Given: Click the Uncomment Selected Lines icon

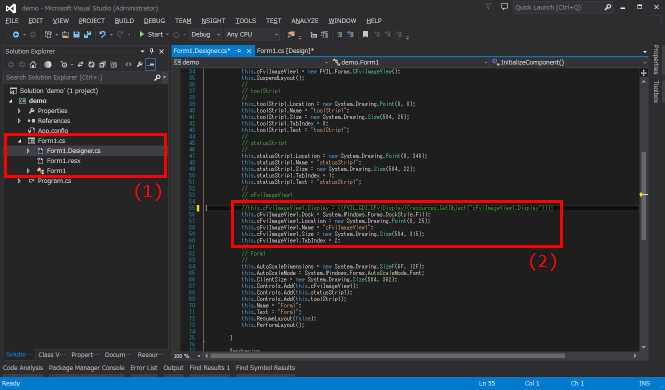Looking at the screenshot, I should 350,35.
